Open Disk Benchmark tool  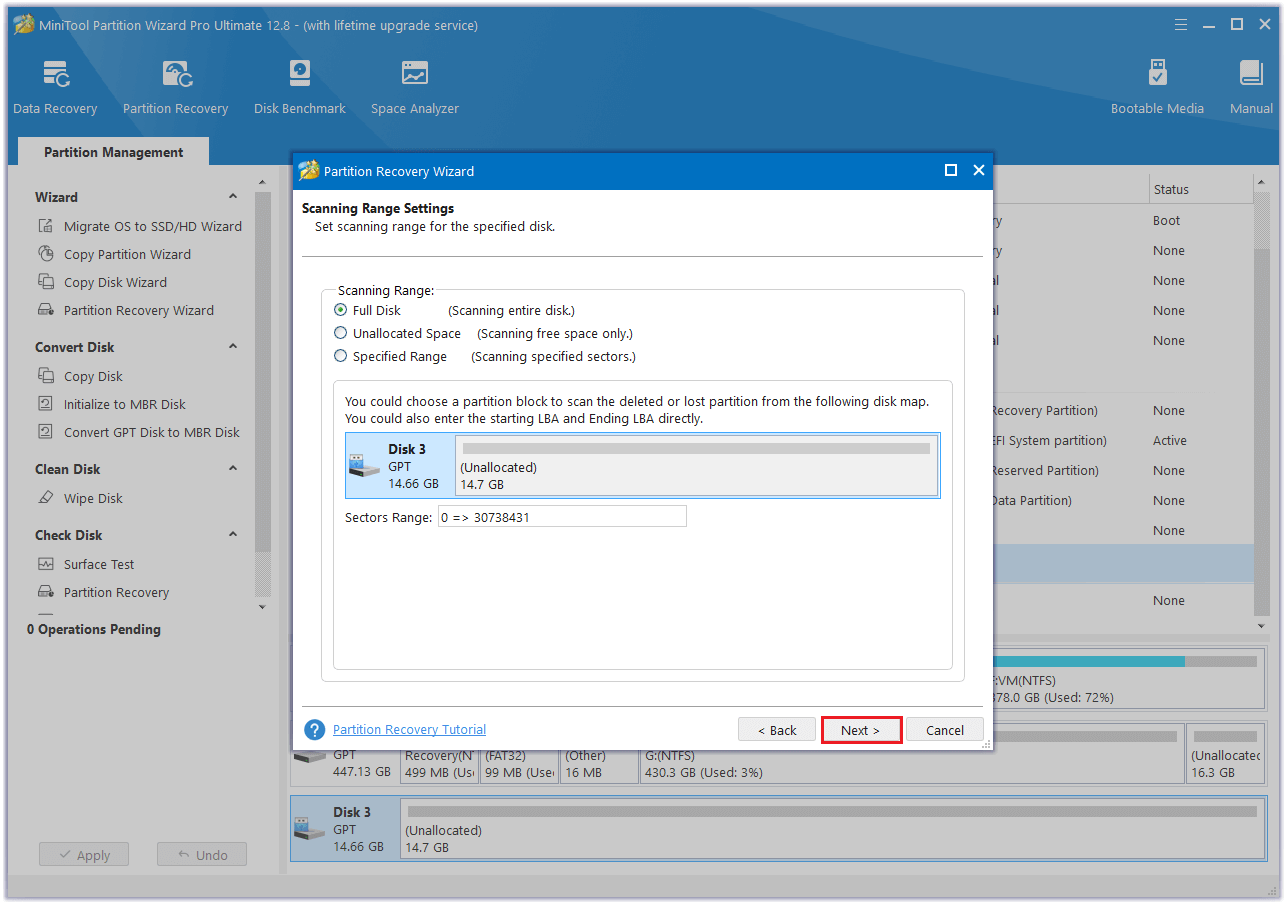click(x=299, y=87)
